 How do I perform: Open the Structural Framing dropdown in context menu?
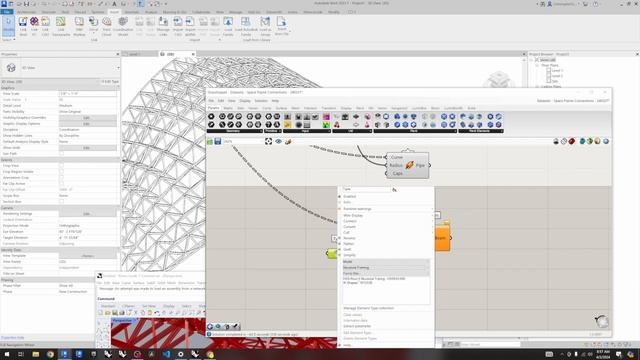coord(386,268)
